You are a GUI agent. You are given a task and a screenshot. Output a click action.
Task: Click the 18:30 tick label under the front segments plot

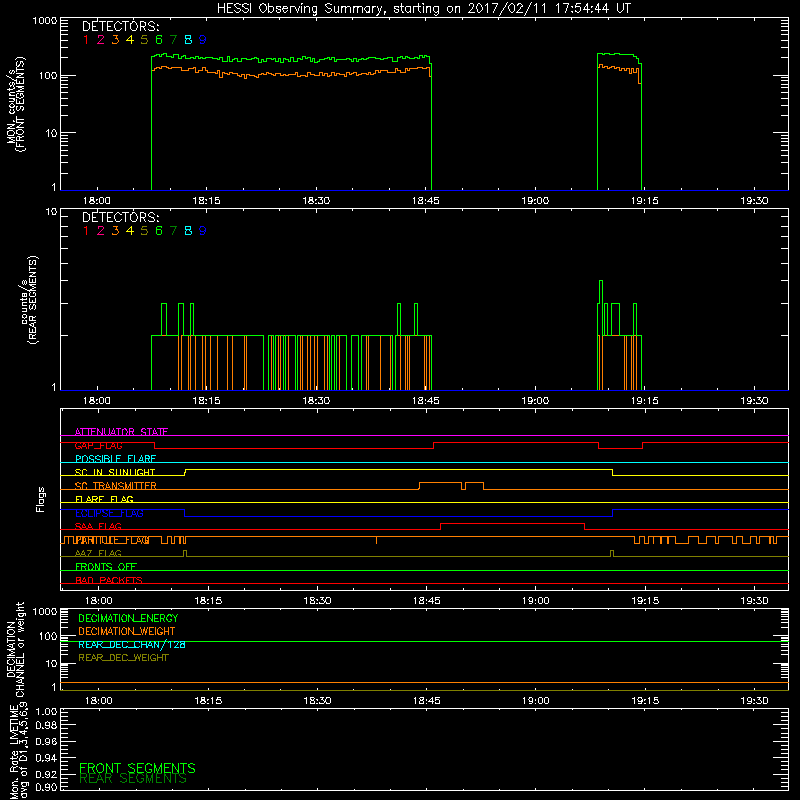(x=316, y=201)
